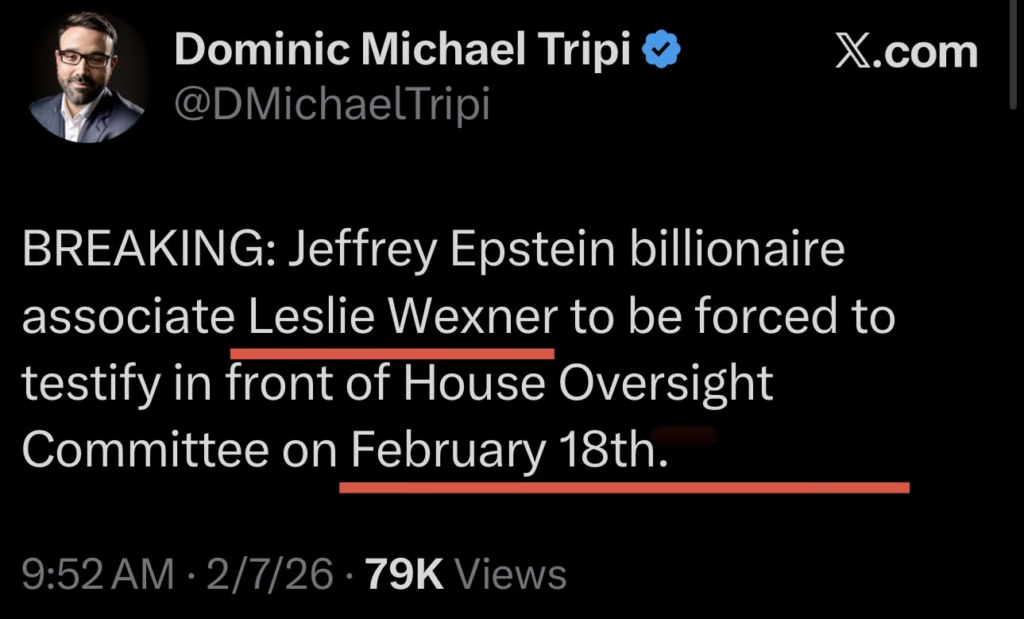This screenshot has height=619, width=1024.
Task: Open the @DMichaelTripi handle link
Action: [332, 104]
